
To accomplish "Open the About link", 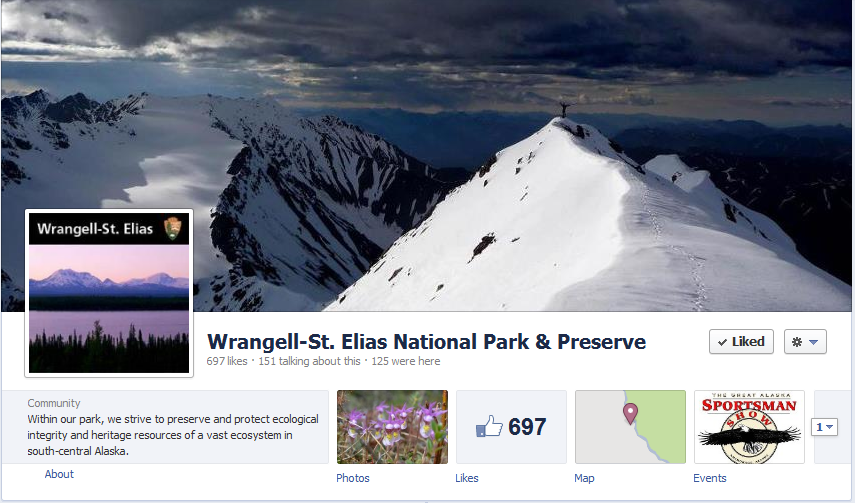I will coord(59,474).
